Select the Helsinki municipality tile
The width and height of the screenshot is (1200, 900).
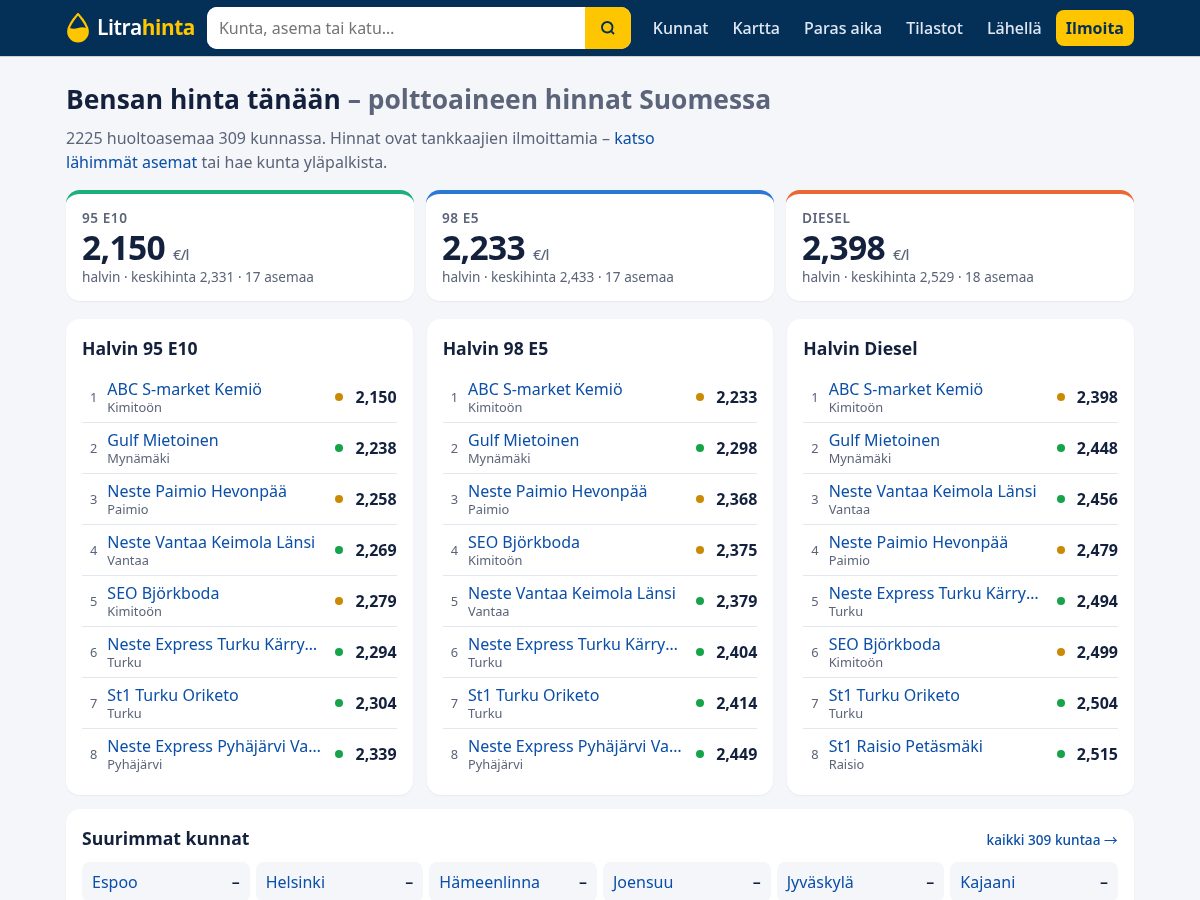339,882
